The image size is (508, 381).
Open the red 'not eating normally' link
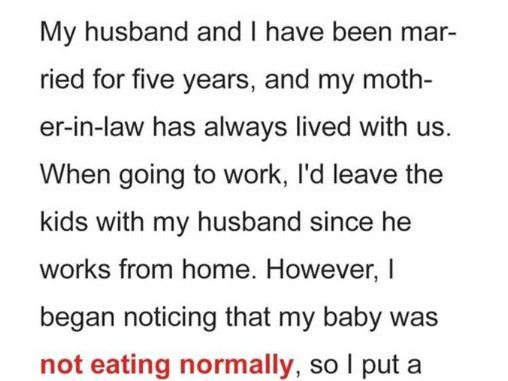(167, 366)
